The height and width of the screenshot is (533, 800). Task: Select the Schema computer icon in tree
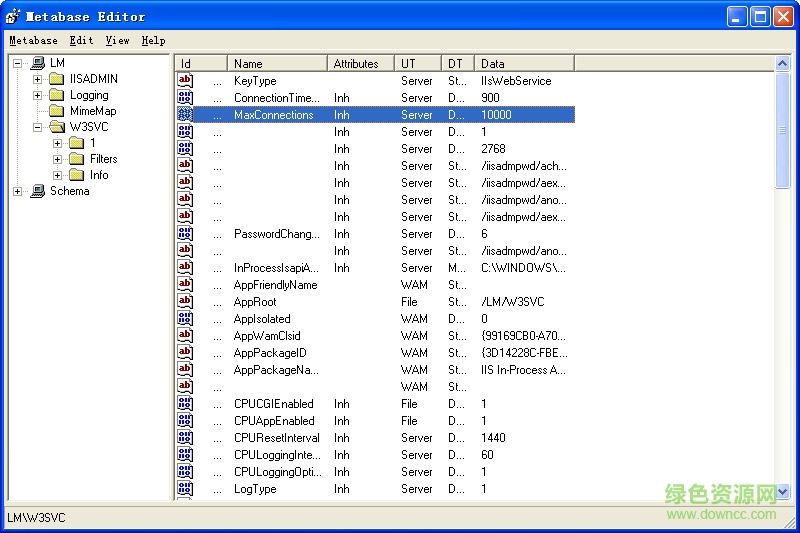click(x=38, y=191)
